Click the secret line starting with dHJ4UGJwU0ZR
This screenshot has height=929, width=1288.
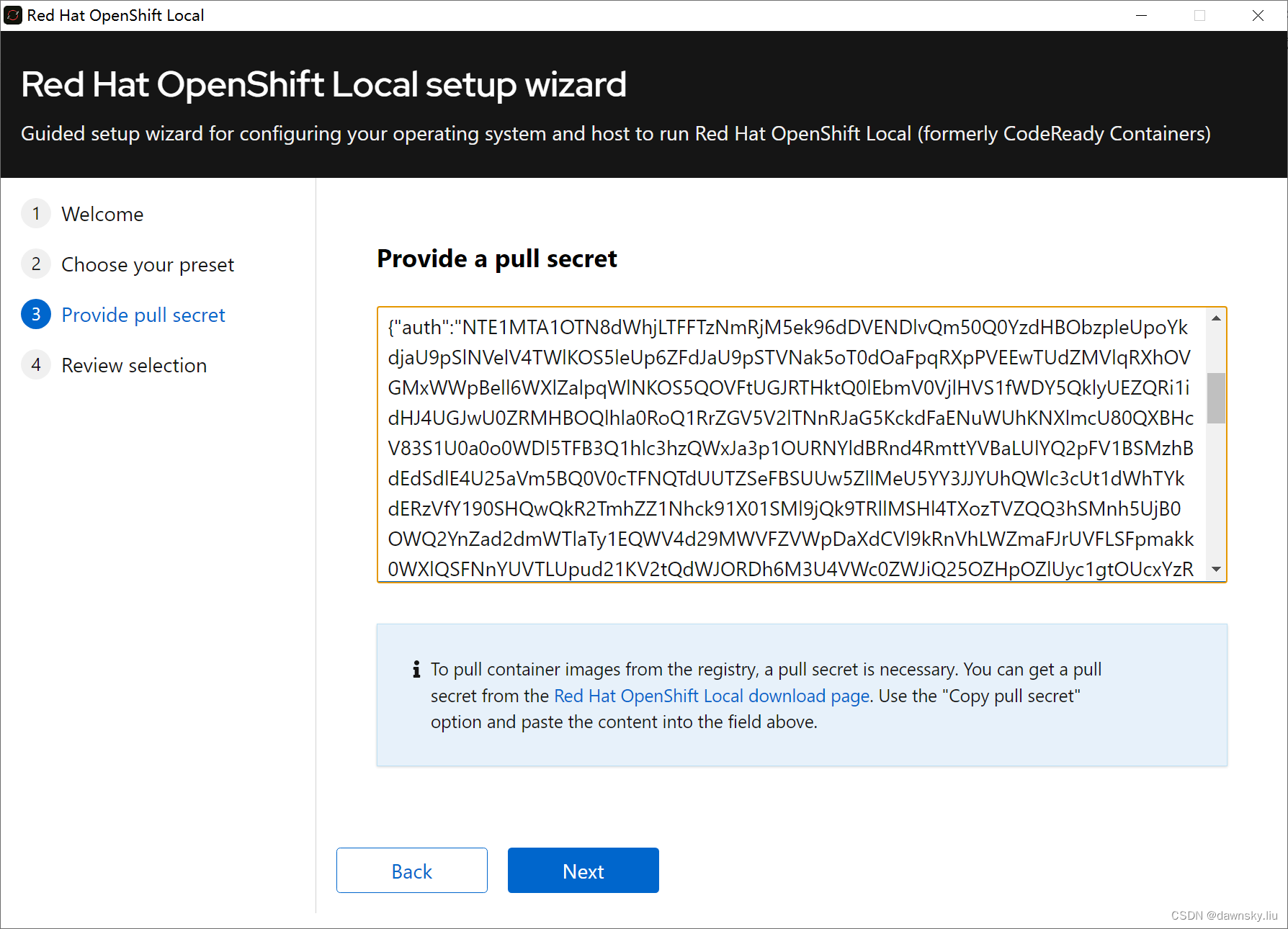tap(790, 418)
